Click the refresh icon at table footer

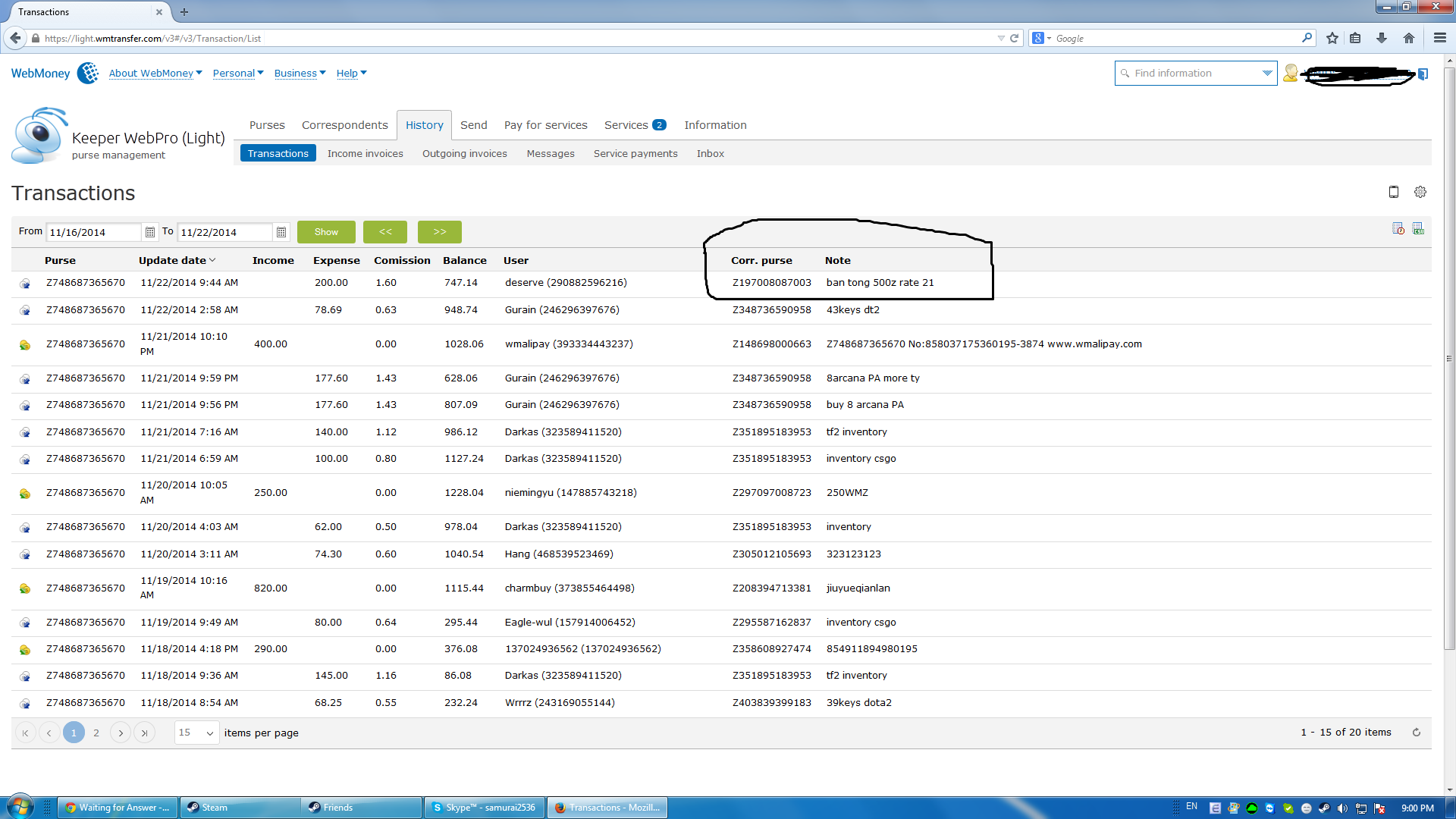pos(1416,733)
